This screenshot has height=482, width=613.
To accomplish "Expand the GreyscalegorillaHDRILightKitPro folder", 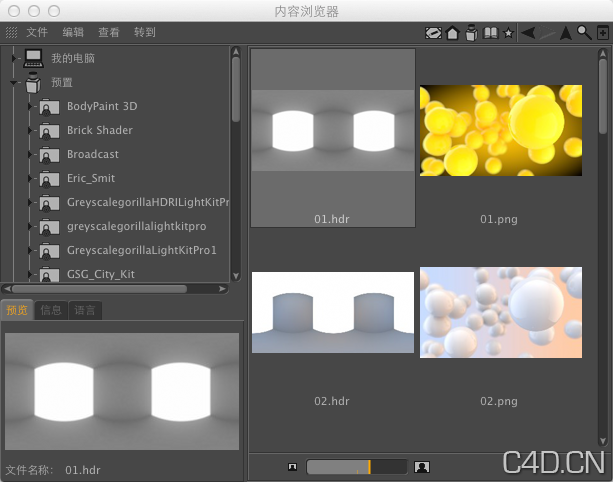I will click(x=30, y=202).
